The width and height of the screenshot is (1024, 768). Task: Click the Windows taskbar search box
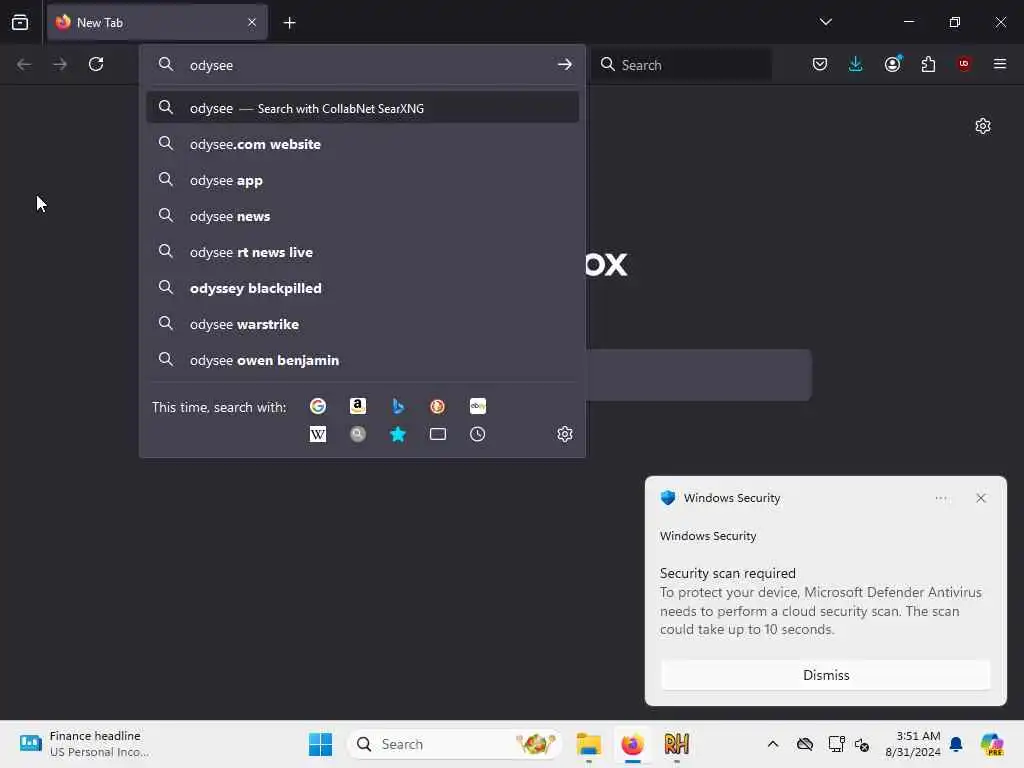[455, 744]
